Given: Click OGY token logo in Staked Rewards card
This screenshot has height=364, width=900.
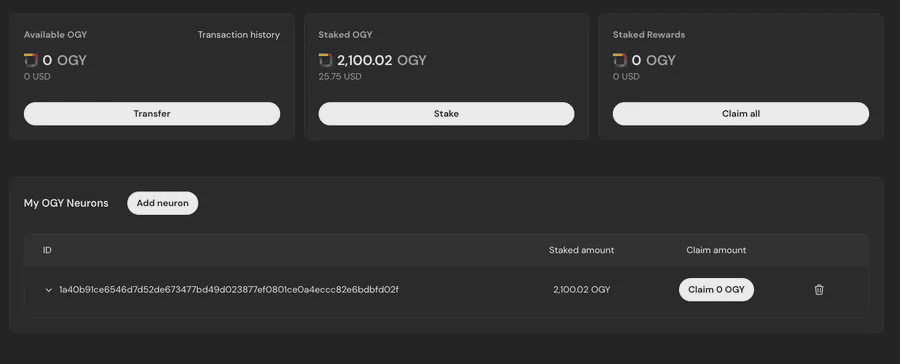Looking at the screenshot, I should pyautogui.click(x=619, y=60).
